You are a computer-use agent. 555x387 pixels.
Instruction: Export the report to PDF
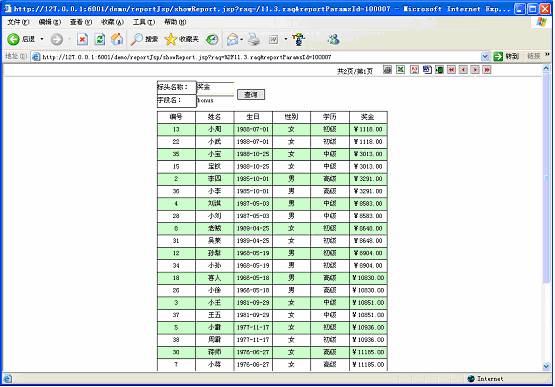click(x=414, y=70)
